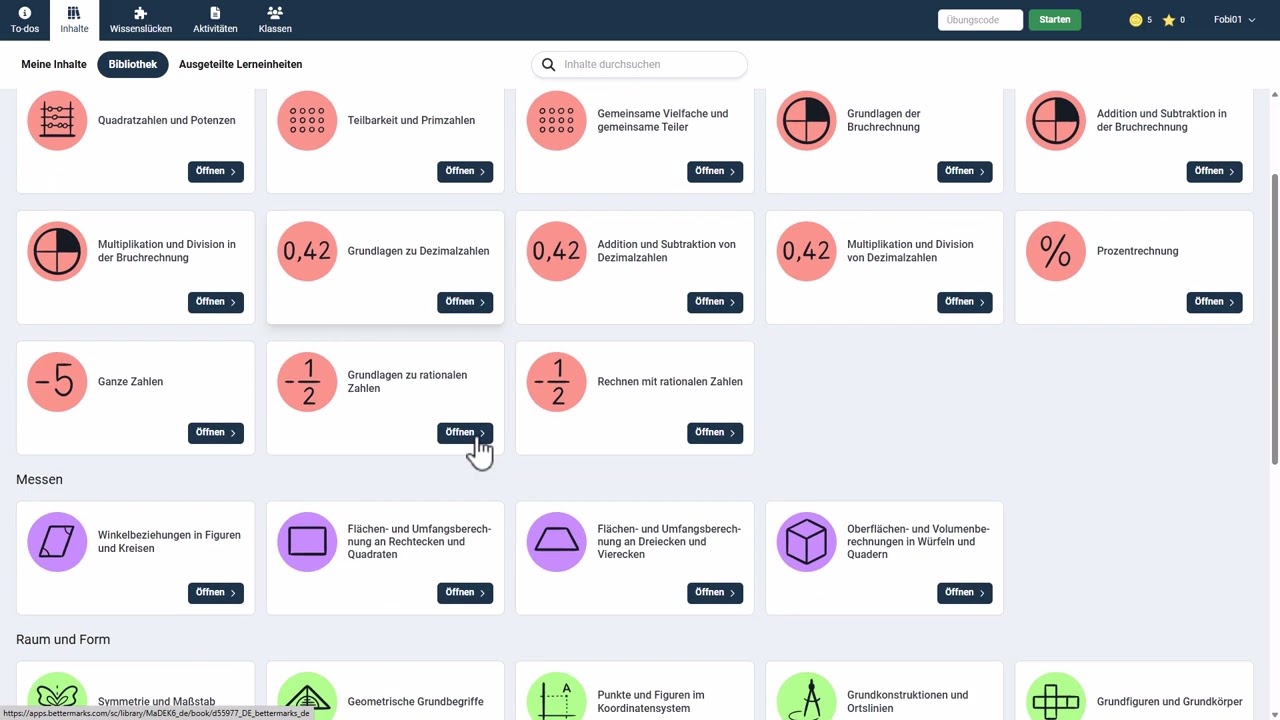Viewport: 1280px width, 720px height.
Task: Open Quadratzahlen und Potenzen
Action: 216,172
